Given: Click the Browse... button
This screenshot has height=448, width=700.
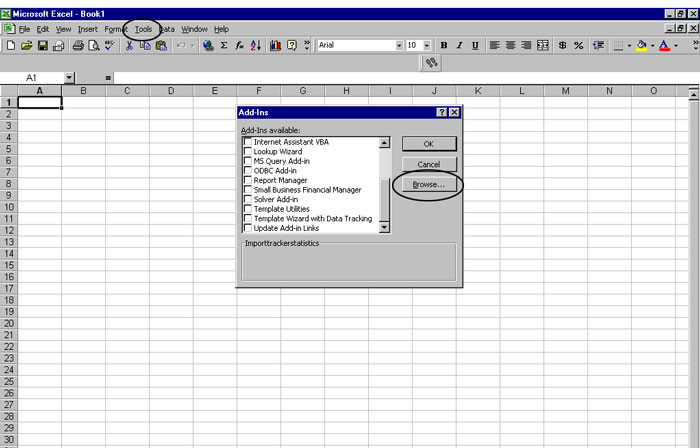Looking at the screenshot, I should pyautogui.click(x=429, y=184).
